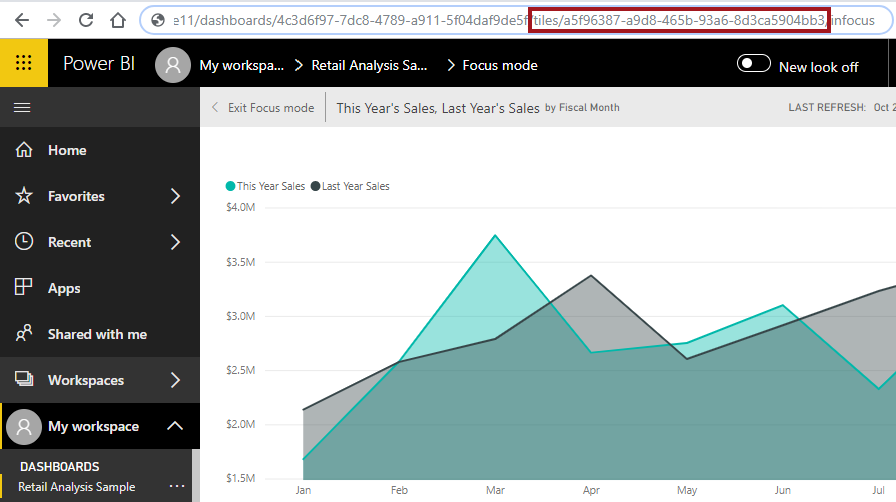896x502 pixels.
Task: Collapse My workspace section chevron
Action: coord(175,426)
